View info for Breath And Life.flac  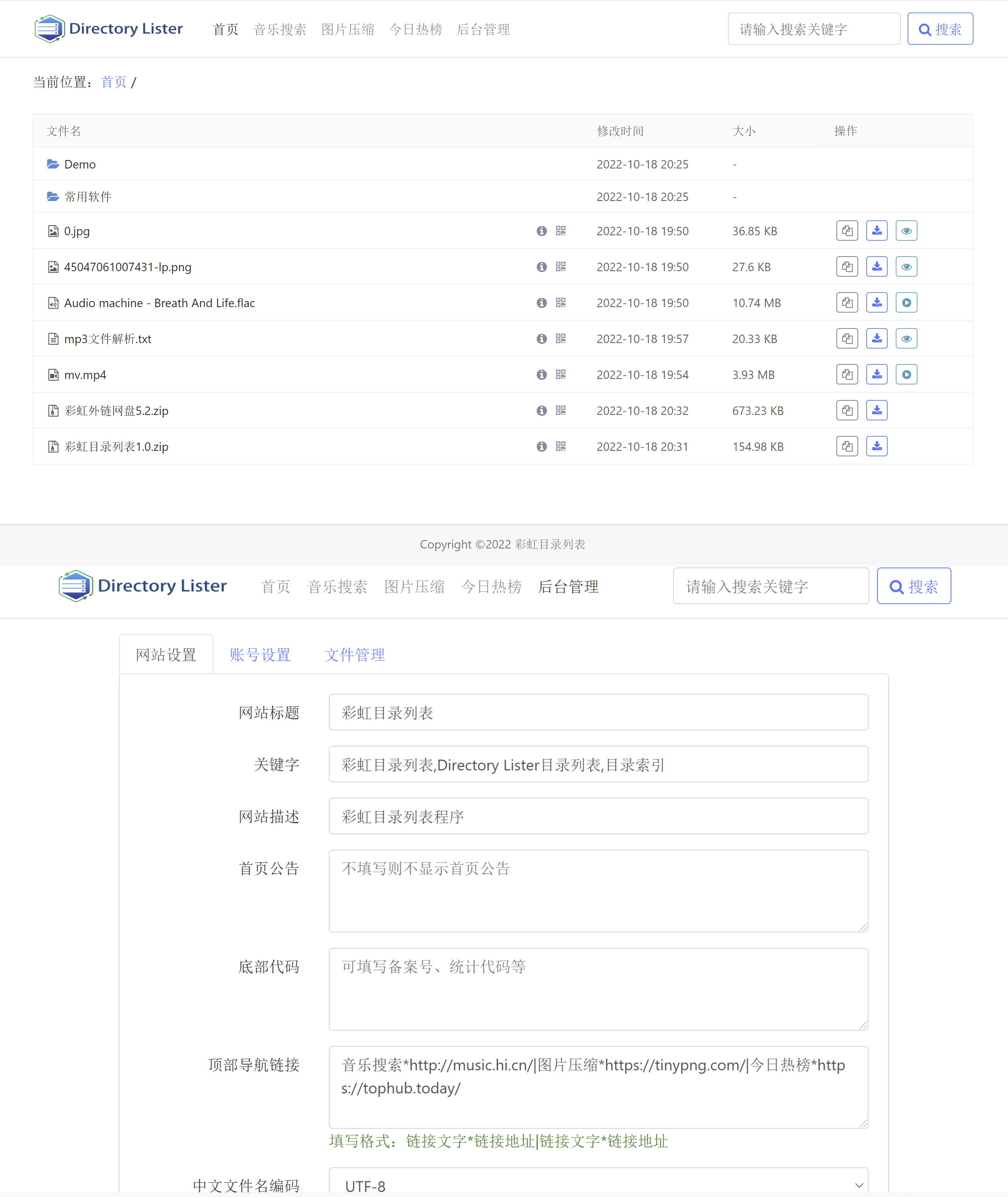tap(541, 303)
